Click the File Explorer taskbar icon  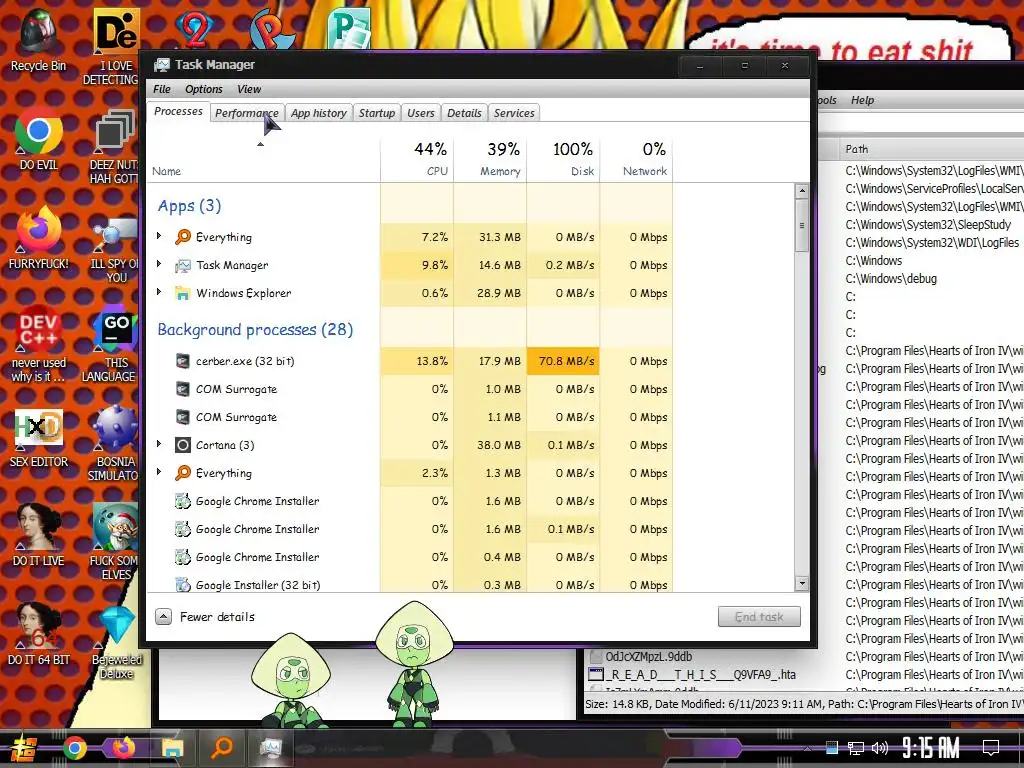(x=172, y=748)
